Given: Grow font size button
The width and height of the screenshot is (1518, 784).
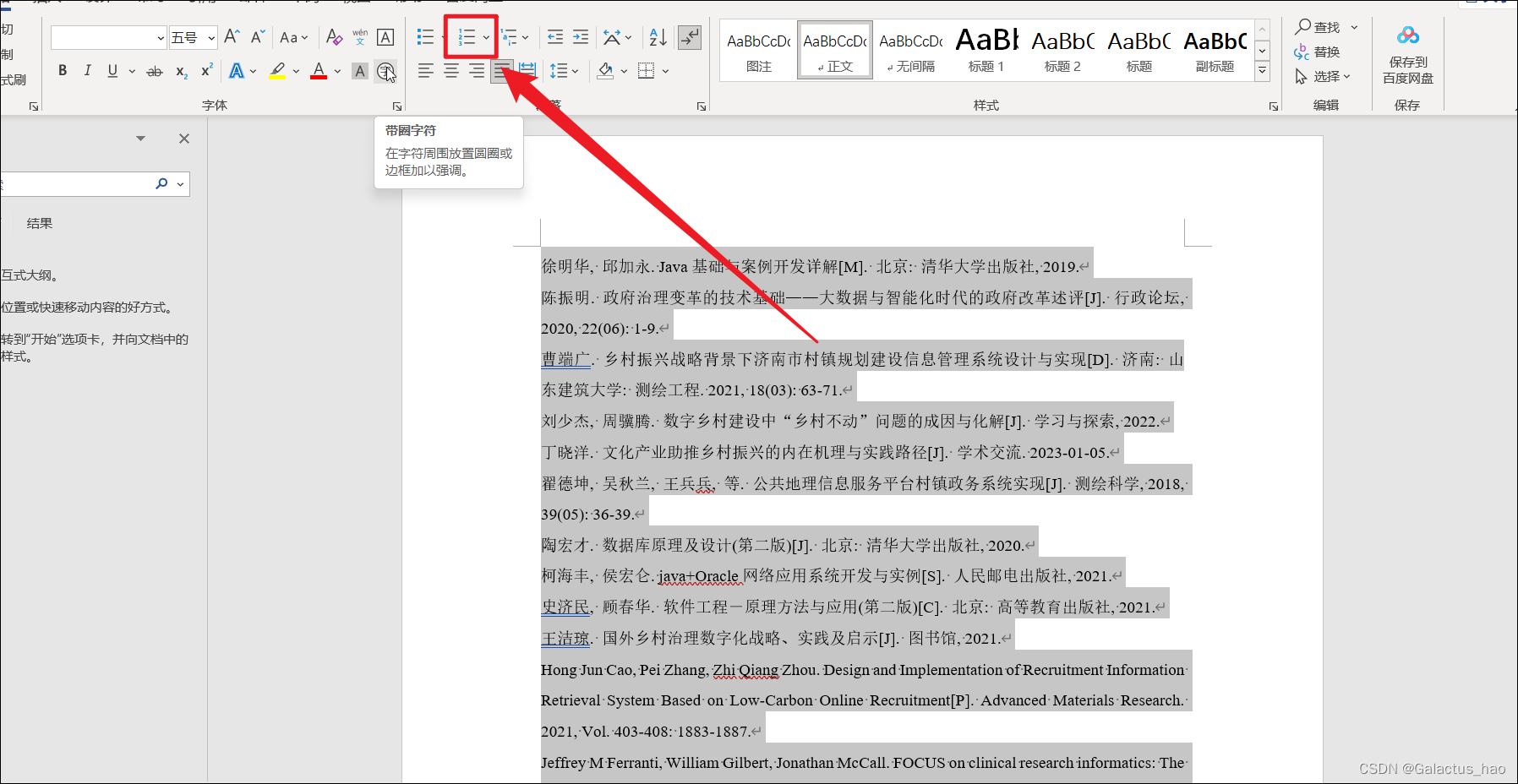Looking at the screenshot, I should (232, 37).
